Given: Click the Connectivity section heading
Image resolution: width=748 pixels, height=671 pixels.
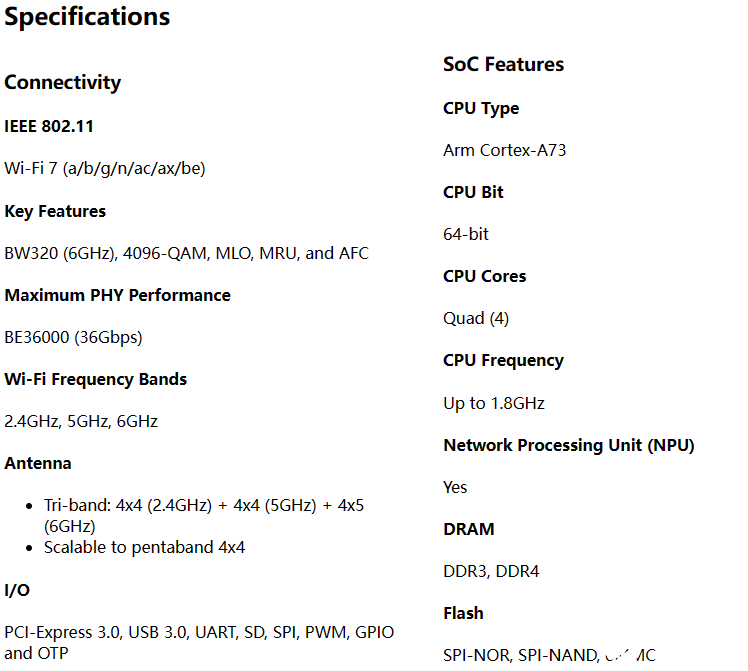Looking at the screenshot, I should tap(62, 82).
